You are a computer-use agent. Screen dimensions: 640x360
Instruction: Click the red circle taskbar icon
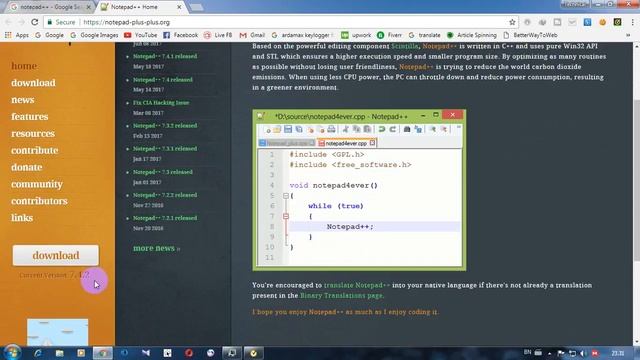click(x=189, y=353)
